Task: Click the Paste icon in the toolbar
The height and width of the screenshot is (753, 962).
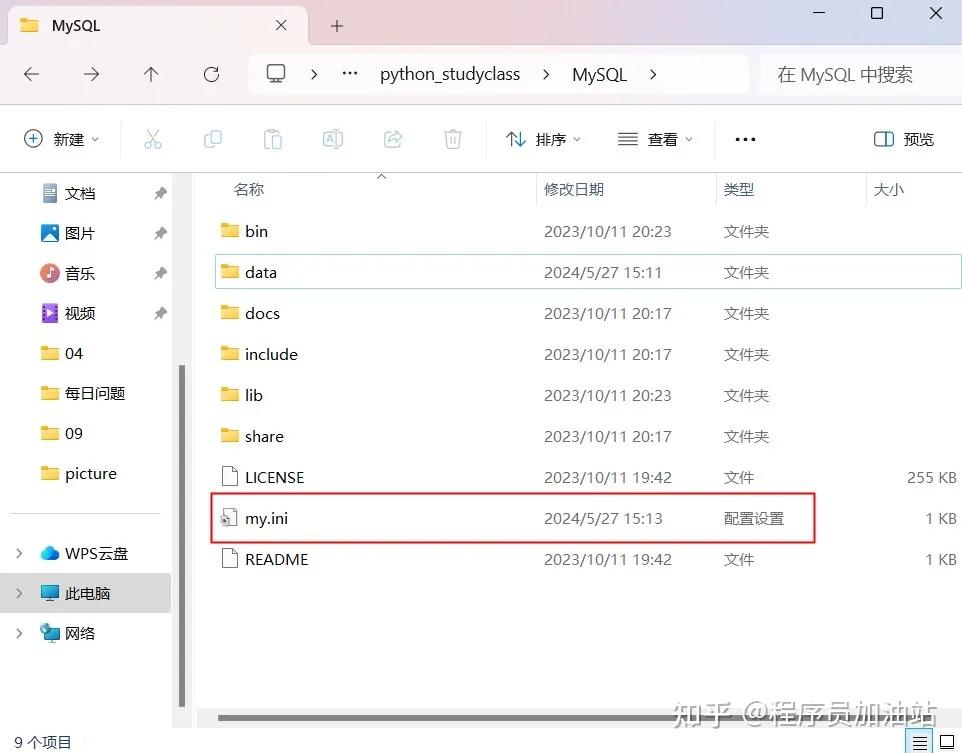Action: click(272, 139)
